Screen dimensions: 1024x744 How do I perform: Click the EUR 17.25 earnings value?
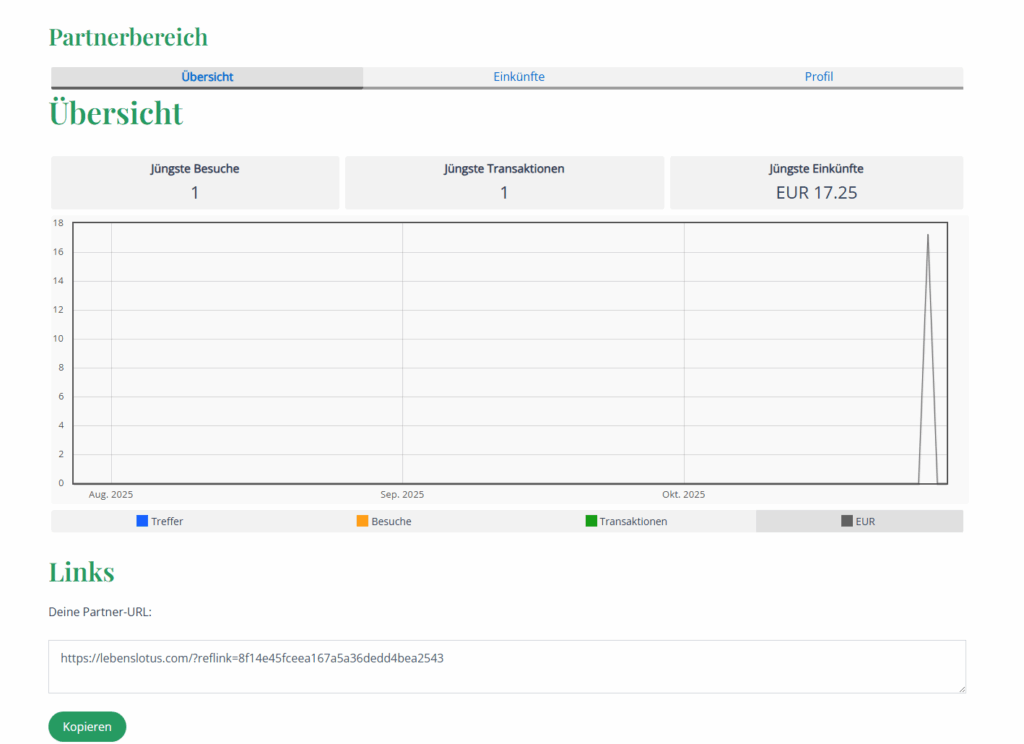(x=816, y=193)
